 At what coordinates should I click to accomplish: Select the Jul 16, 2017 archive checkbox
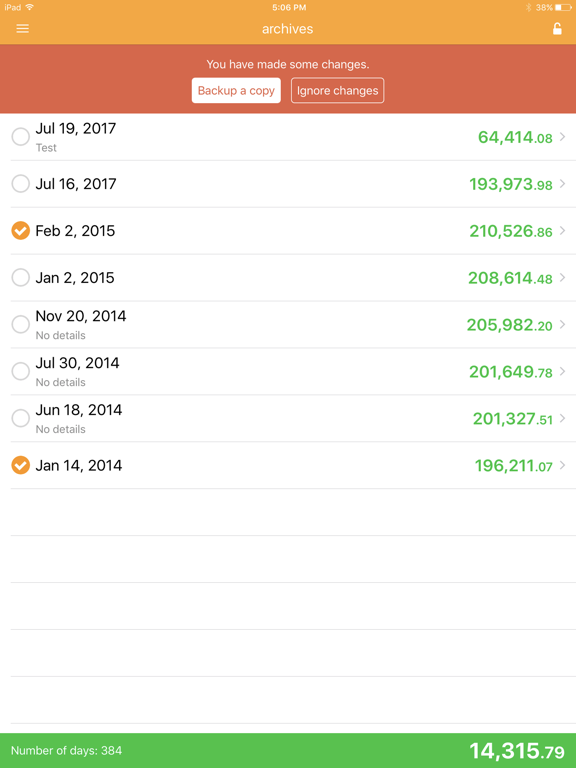click(x=21, y=184)
